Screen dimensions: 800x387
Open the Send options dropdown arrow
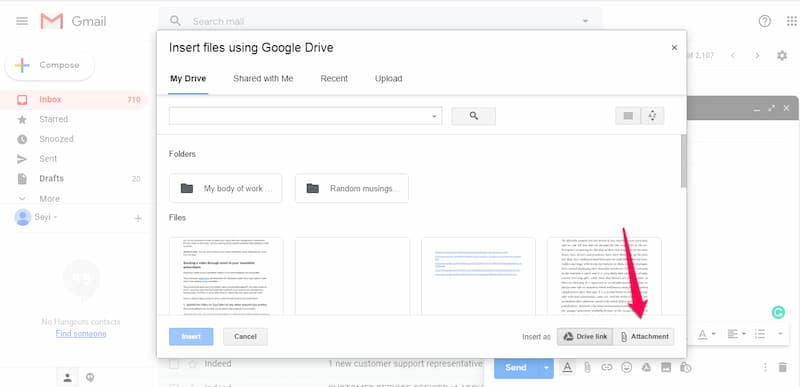point(546,367)
